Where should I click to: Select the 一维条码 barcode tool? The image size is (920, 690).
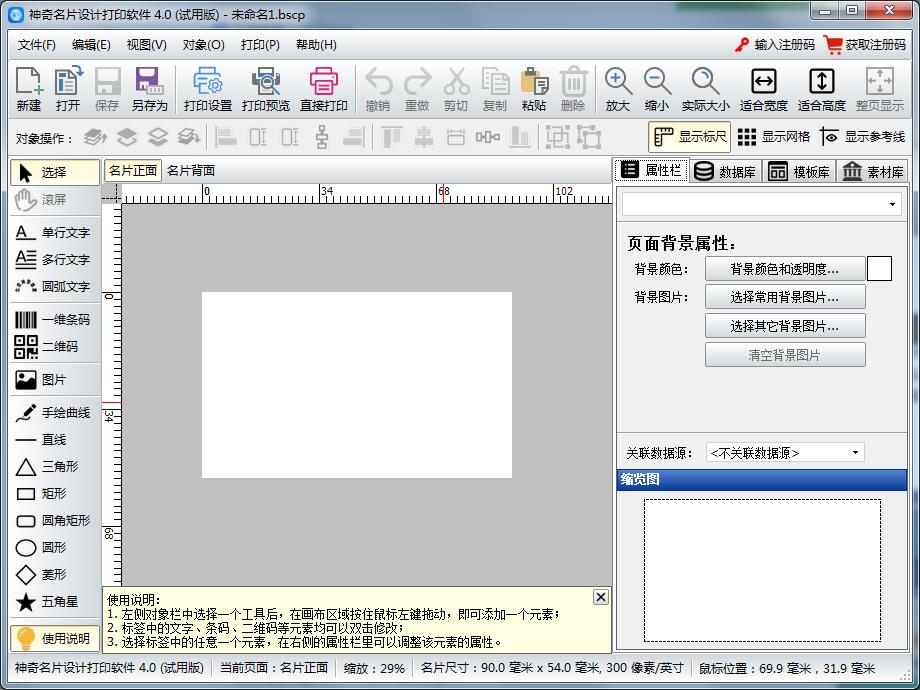tap(56, 320)
